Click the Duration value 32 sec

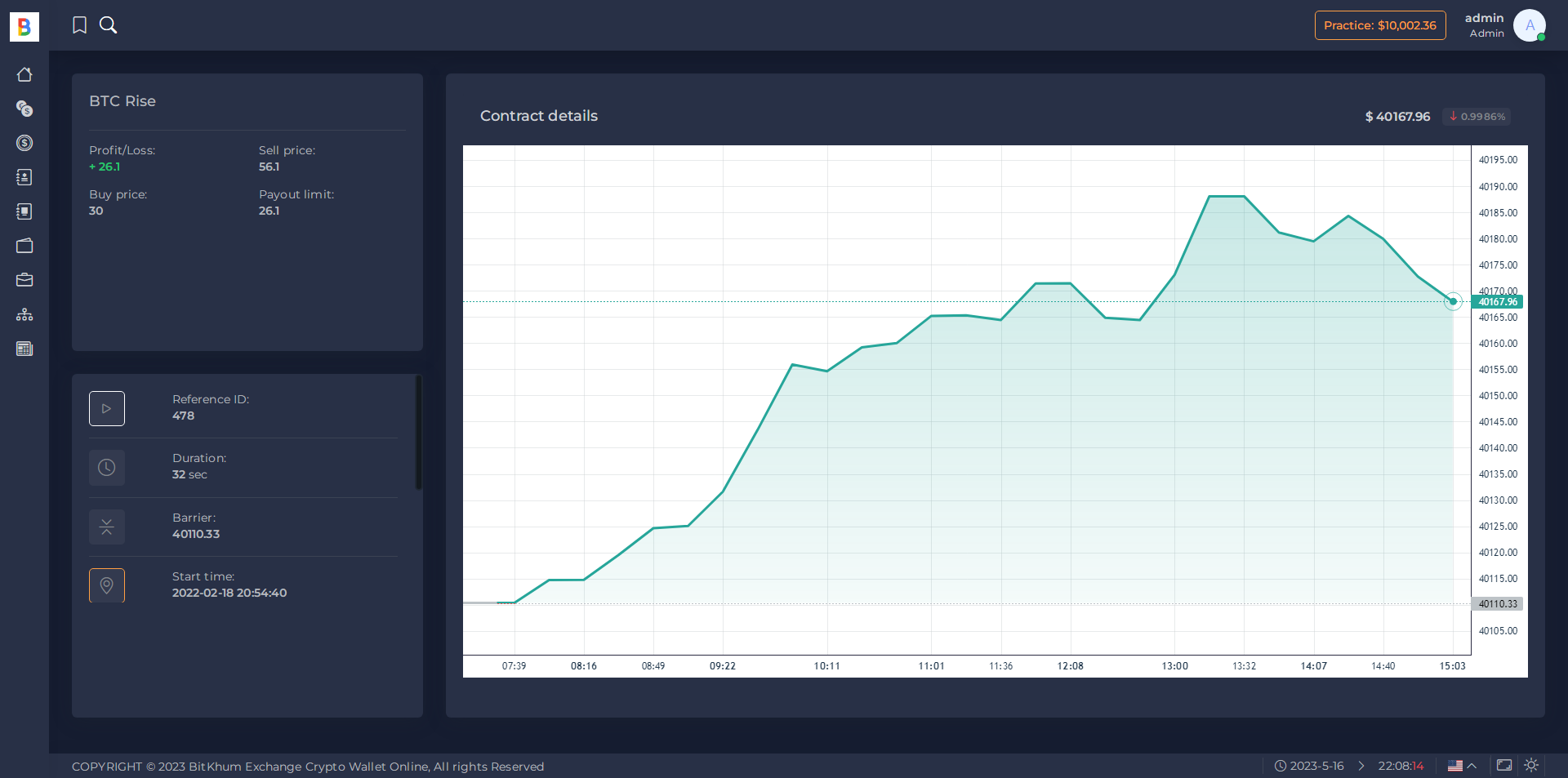(189, 474)
